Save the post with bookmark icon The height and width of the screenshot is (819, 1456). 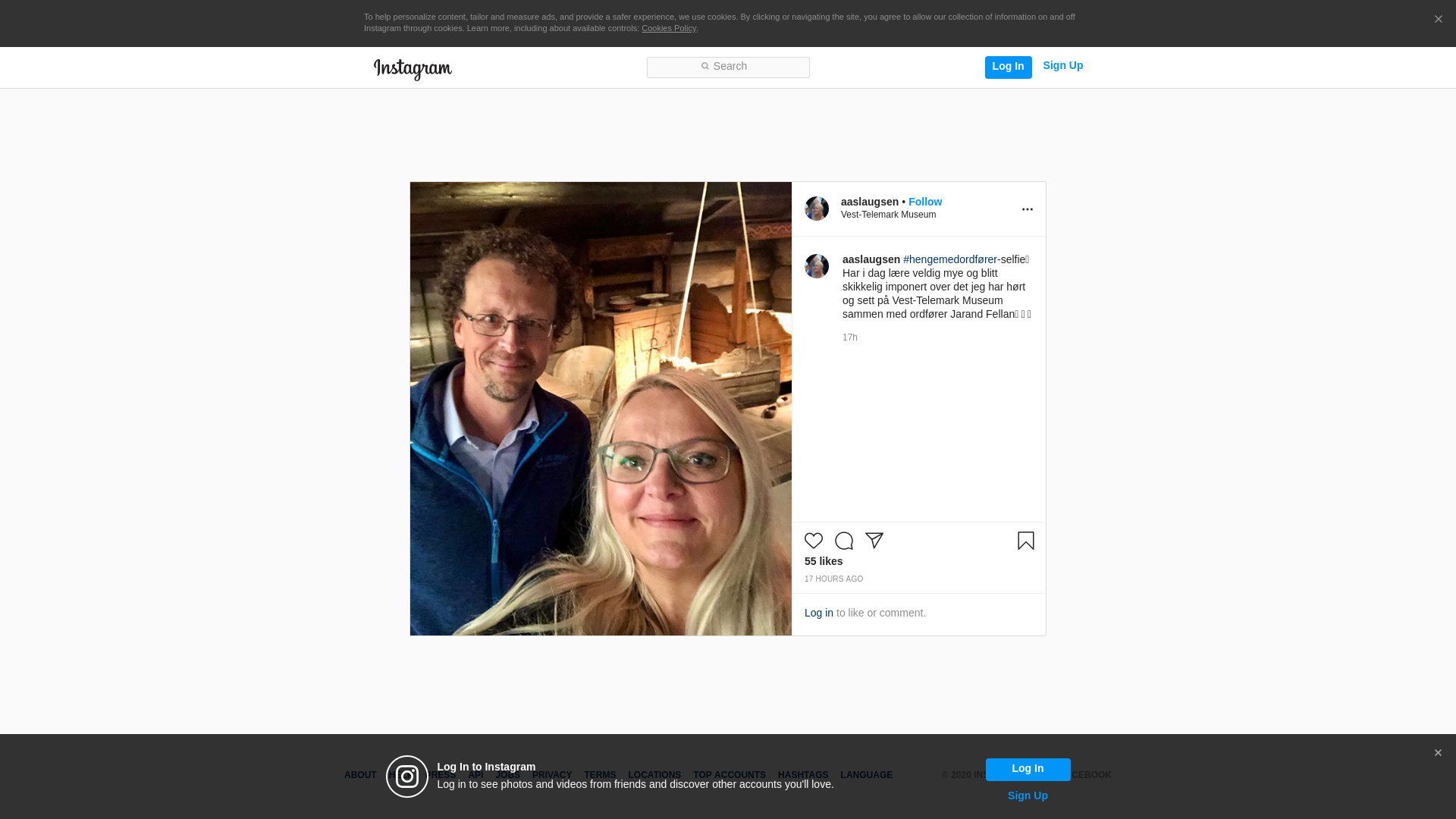coord(1026,541)
